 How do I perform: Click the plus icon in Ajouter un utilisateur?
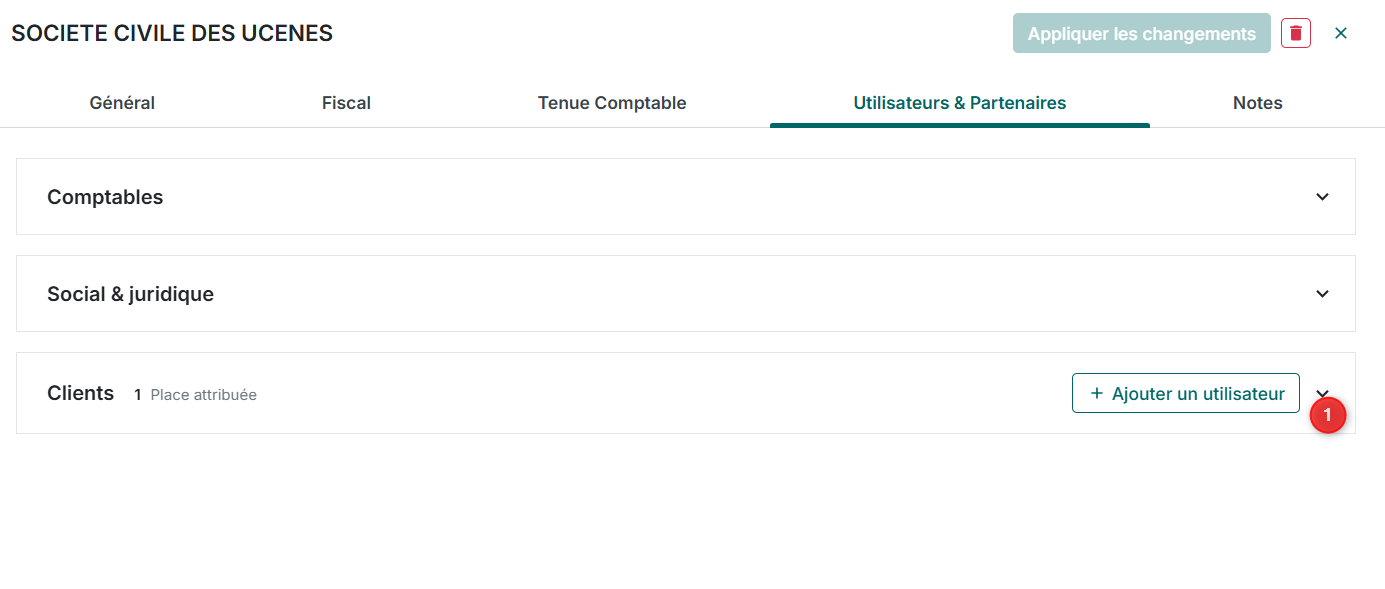[x=1097, y=393]
